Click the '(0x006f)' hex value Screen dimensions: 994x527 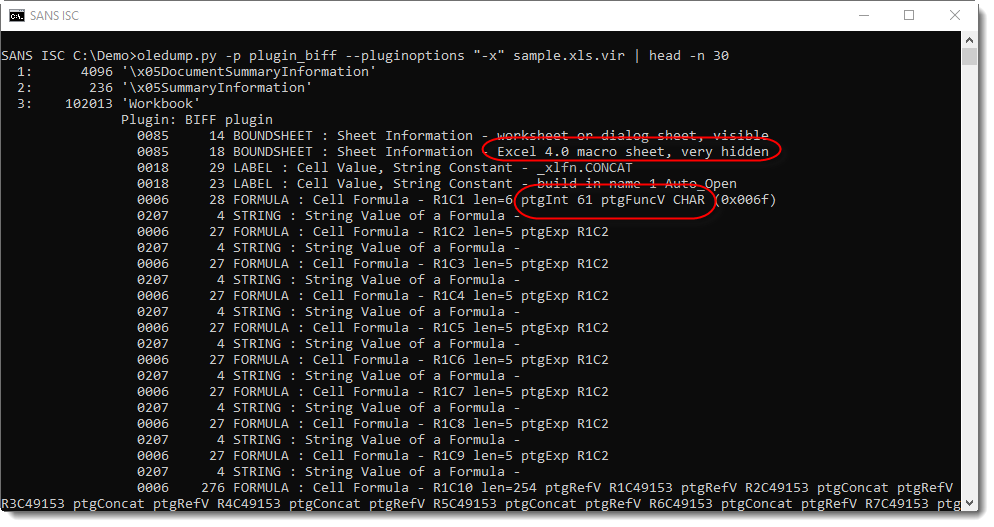(x=744, y=200)
